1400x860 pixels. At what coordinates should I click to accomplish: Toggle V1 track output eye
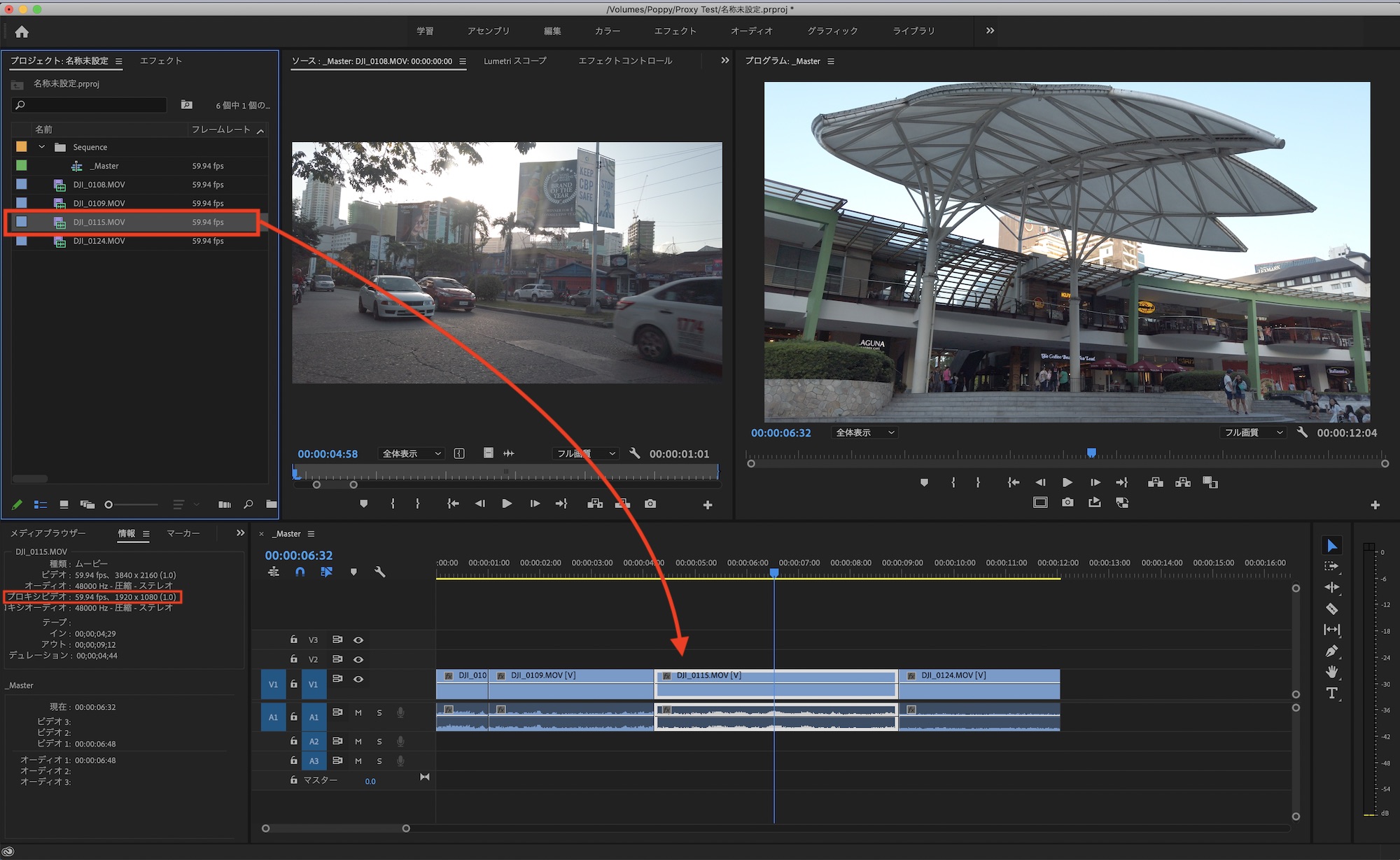358,679
